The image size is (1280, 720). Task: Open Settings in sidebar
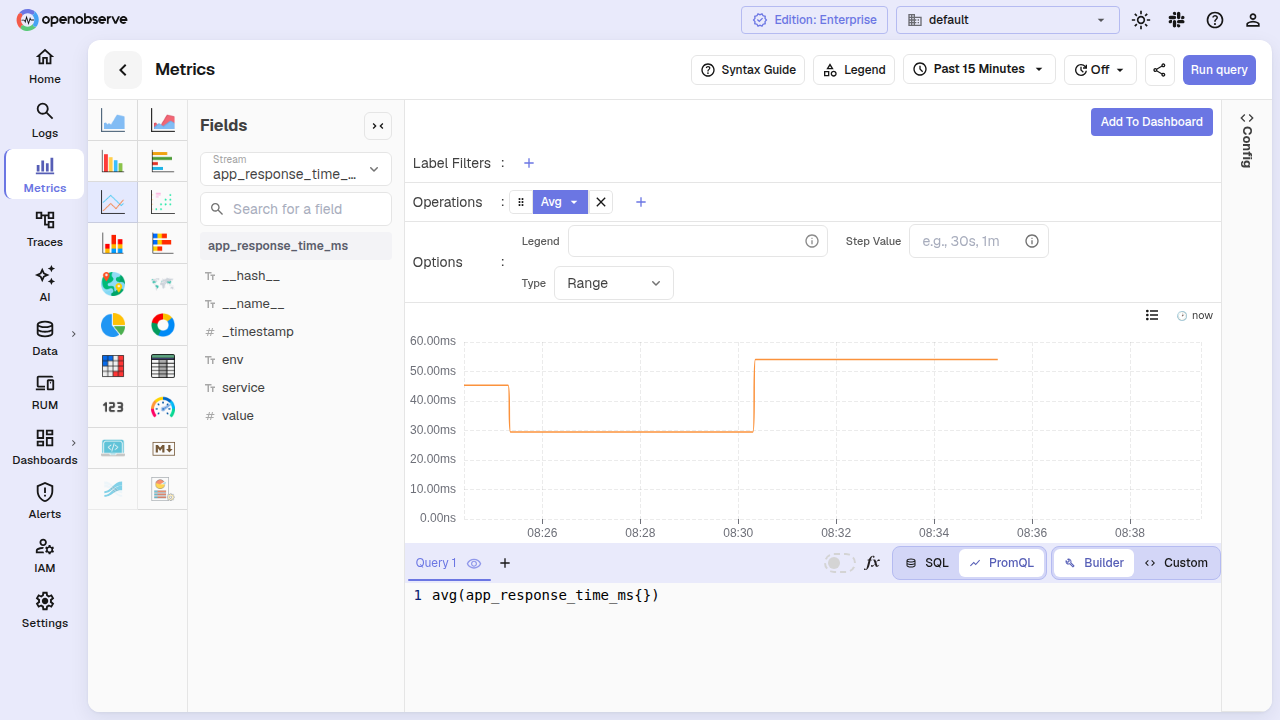(45, 609)
